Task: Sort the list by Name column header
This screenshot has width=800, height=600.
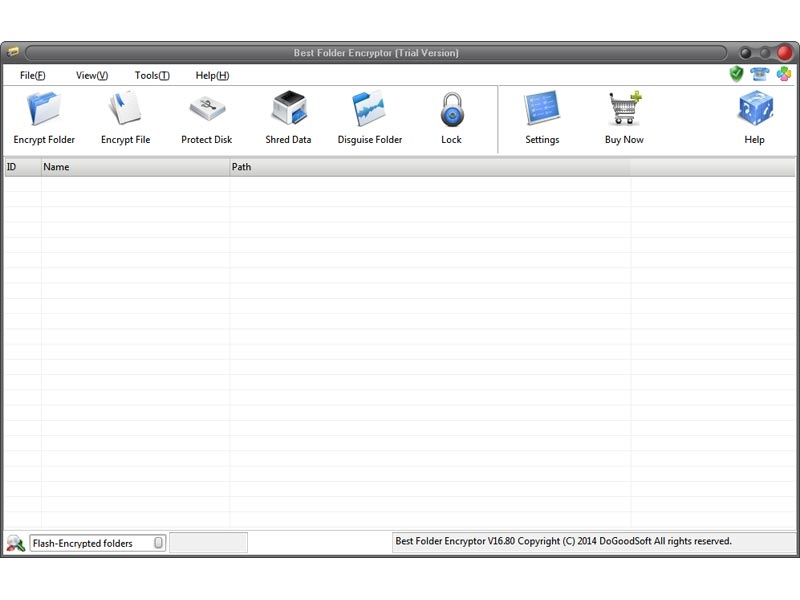Action: point(135,167)
